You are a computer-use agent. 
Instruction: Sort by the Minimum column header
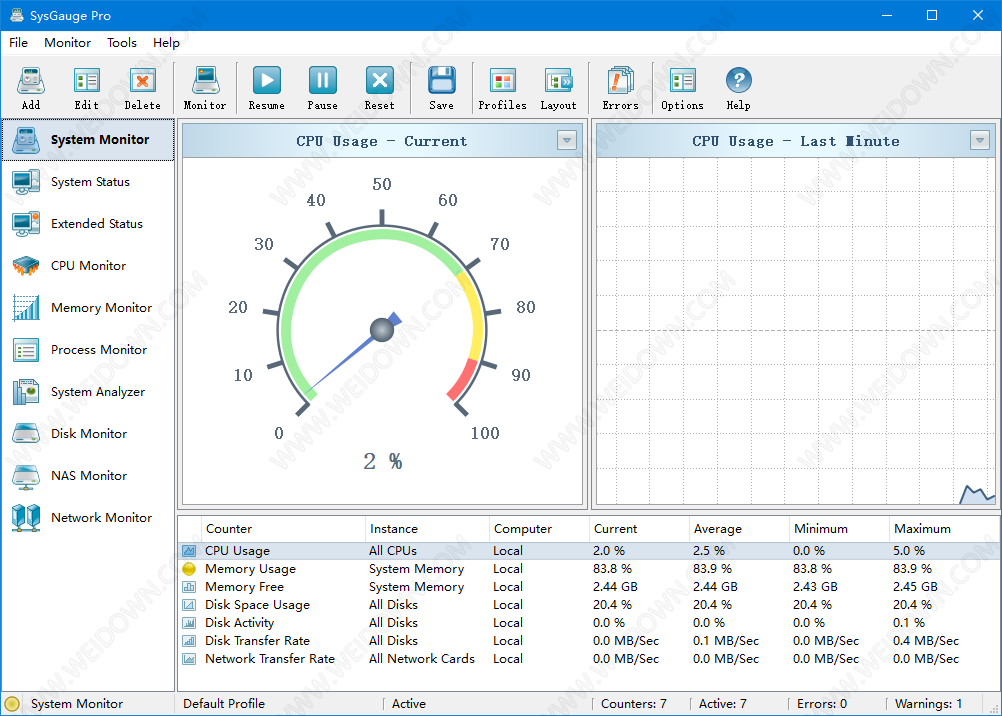(x=839, y=529)
